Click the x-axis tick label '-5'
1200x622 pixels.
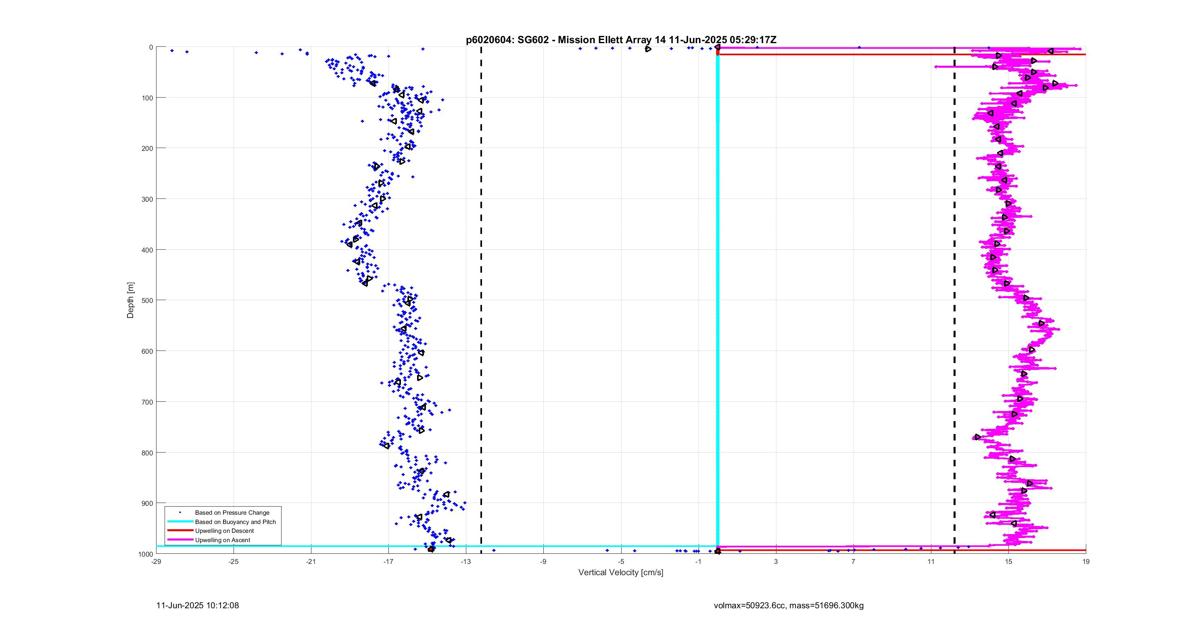(621, 561)
